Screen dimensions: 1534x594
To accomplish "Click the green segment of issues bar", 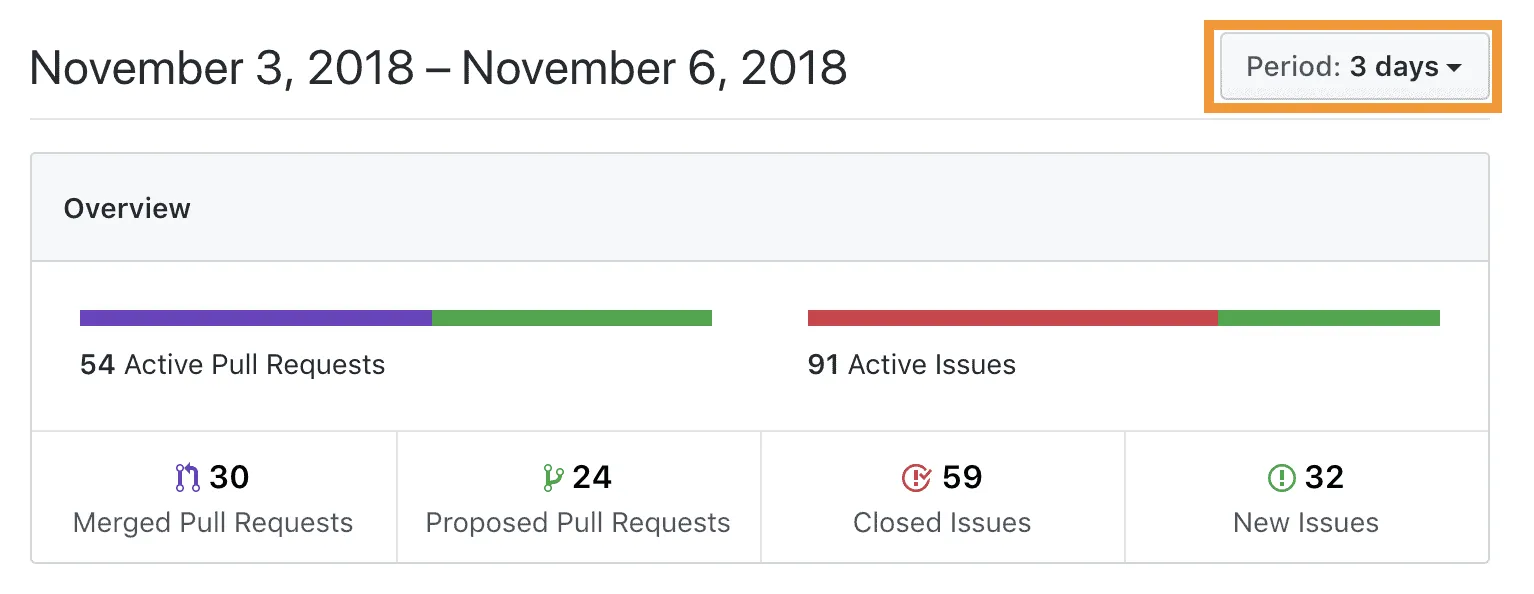I will click(x=1329, y=318).
